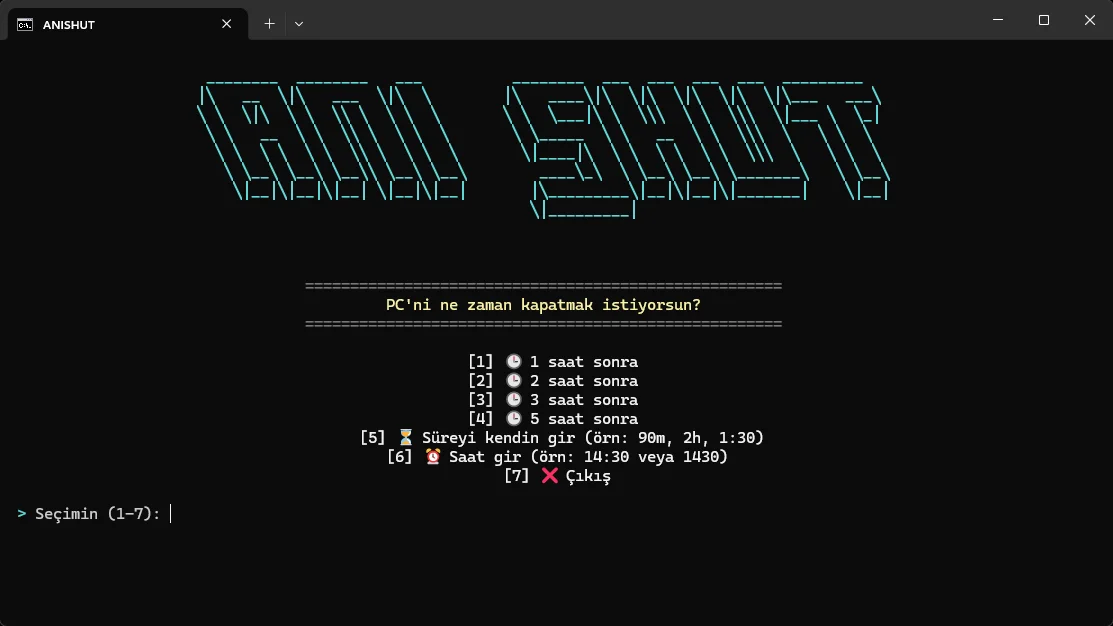Click the '5 saat sonra' option text
1113x626 pixels.
583,419
